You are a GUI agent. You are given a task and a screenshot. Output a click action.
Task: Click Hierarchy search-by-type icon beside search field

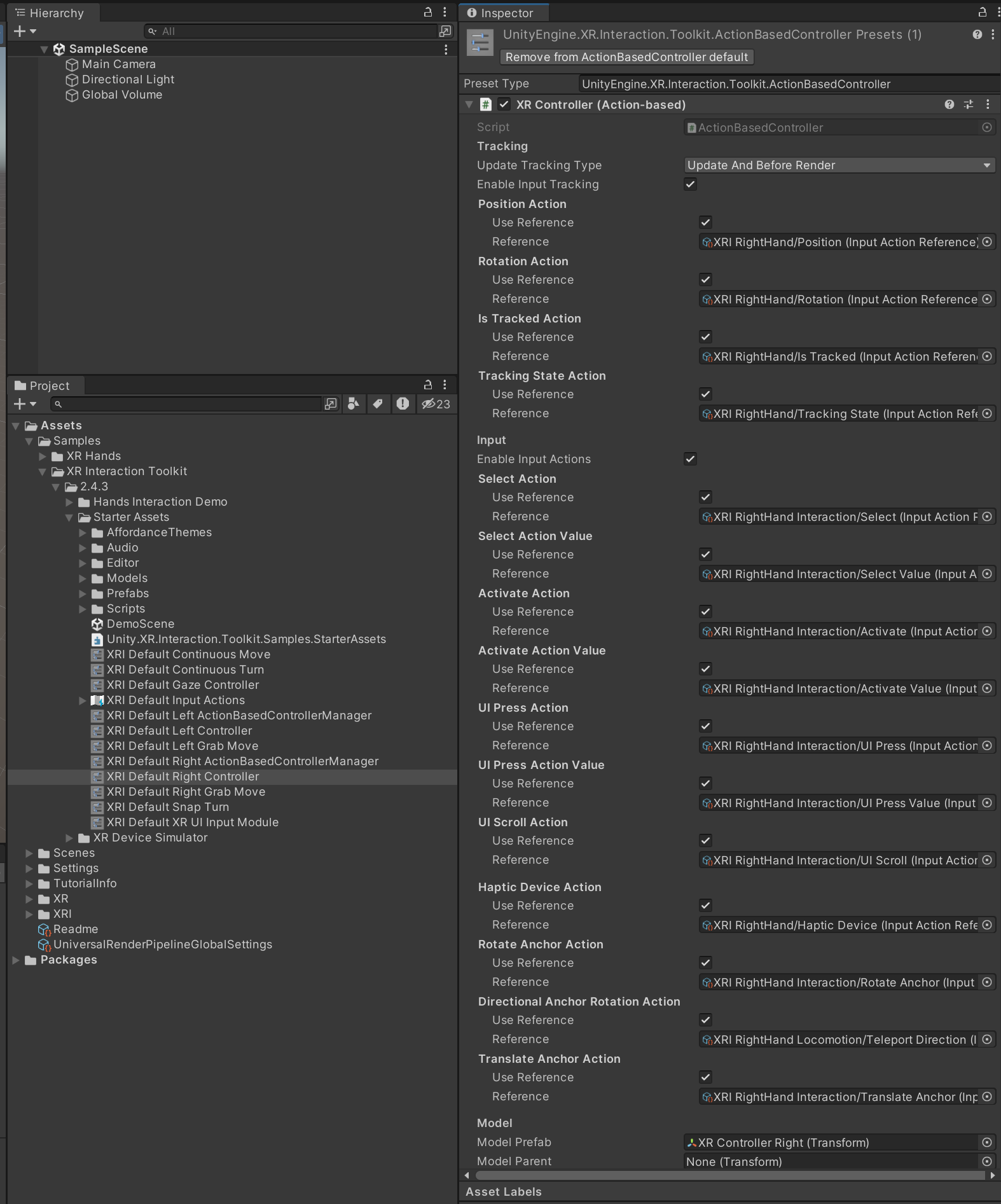tap(445, 31)
